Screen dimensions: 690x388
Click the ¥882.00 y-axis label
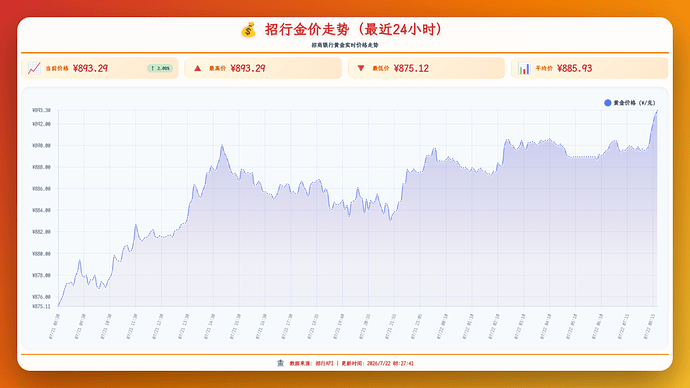tap(41, 232)
